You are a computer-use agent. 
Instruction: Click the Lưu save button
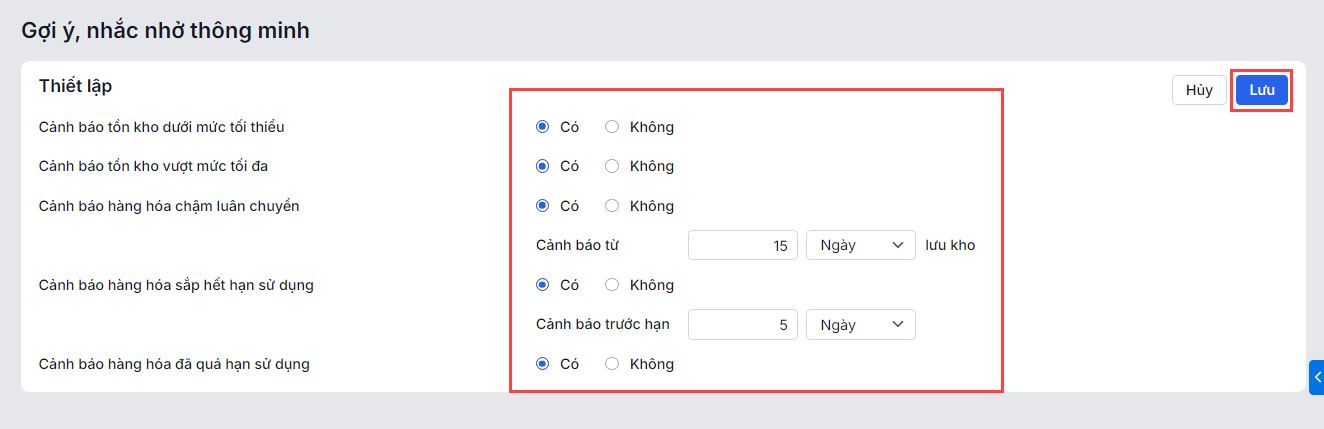(1261, 90)
